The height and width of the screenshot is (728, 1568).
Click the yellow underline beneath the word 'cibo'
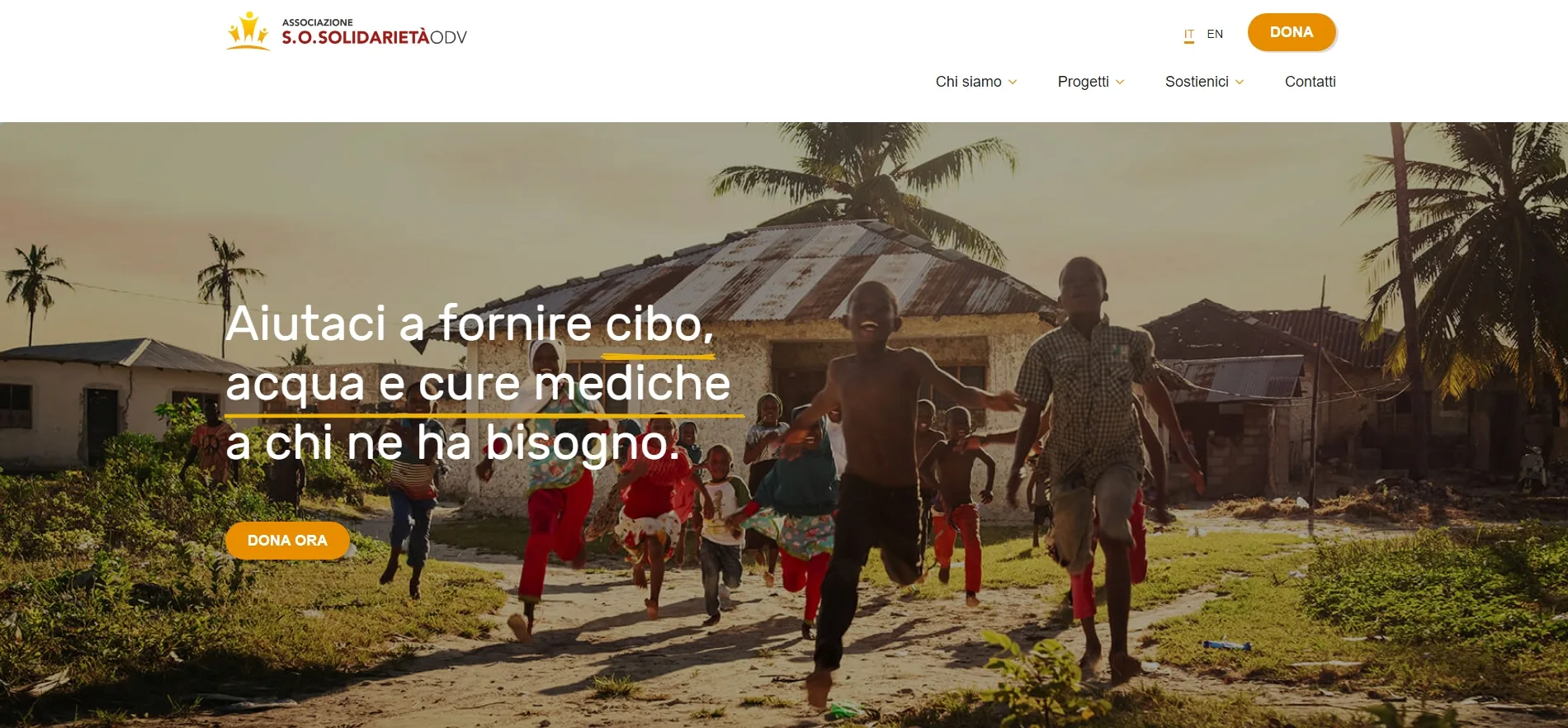[x=658, y=357]
